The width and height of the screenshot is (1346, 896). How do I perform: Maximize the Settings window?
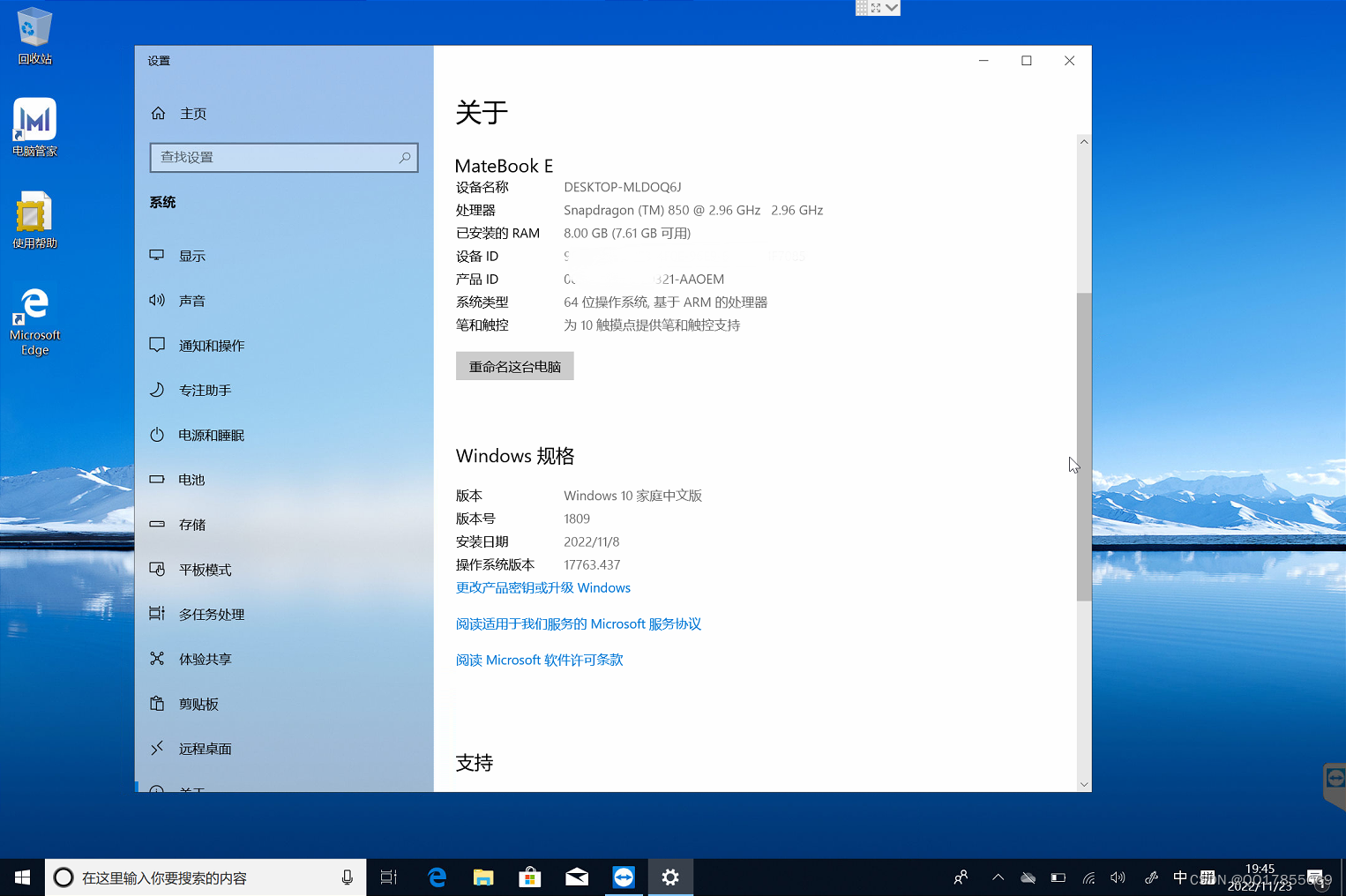1027,61
